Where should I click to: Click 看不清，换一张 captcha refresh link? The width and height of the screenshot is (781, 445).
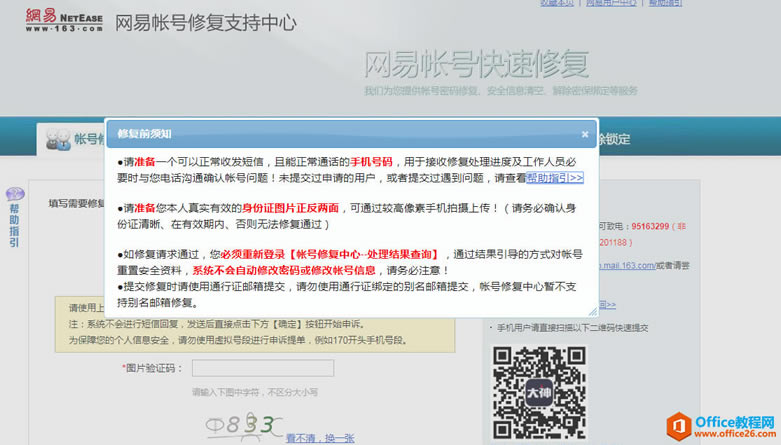tap(320, 438)
